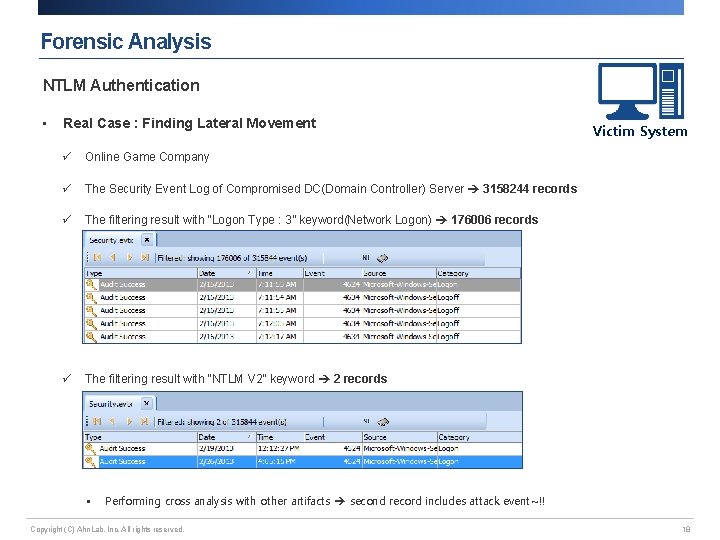Sort by Category column in 2-events panel

479,437
